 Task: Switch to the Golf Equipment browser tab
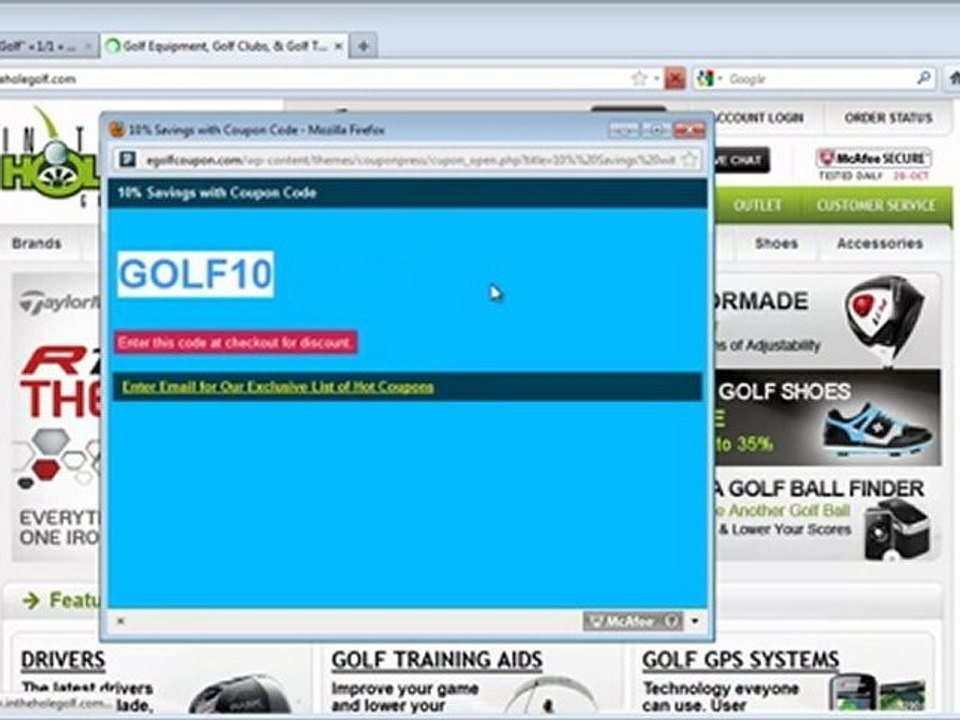pos(224,46)
